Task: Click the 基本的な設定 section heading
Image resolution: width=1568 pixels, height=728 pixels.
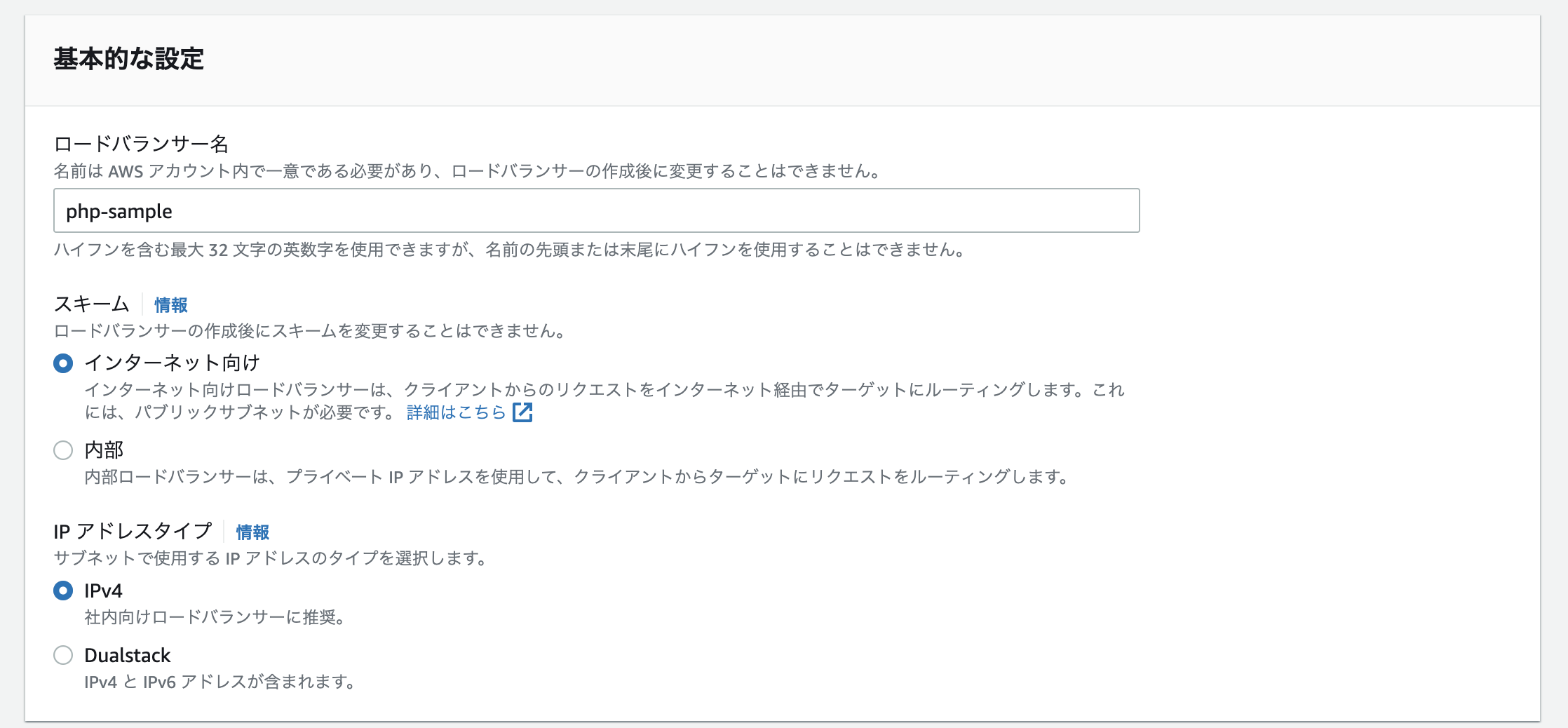Action: [128, 59]
